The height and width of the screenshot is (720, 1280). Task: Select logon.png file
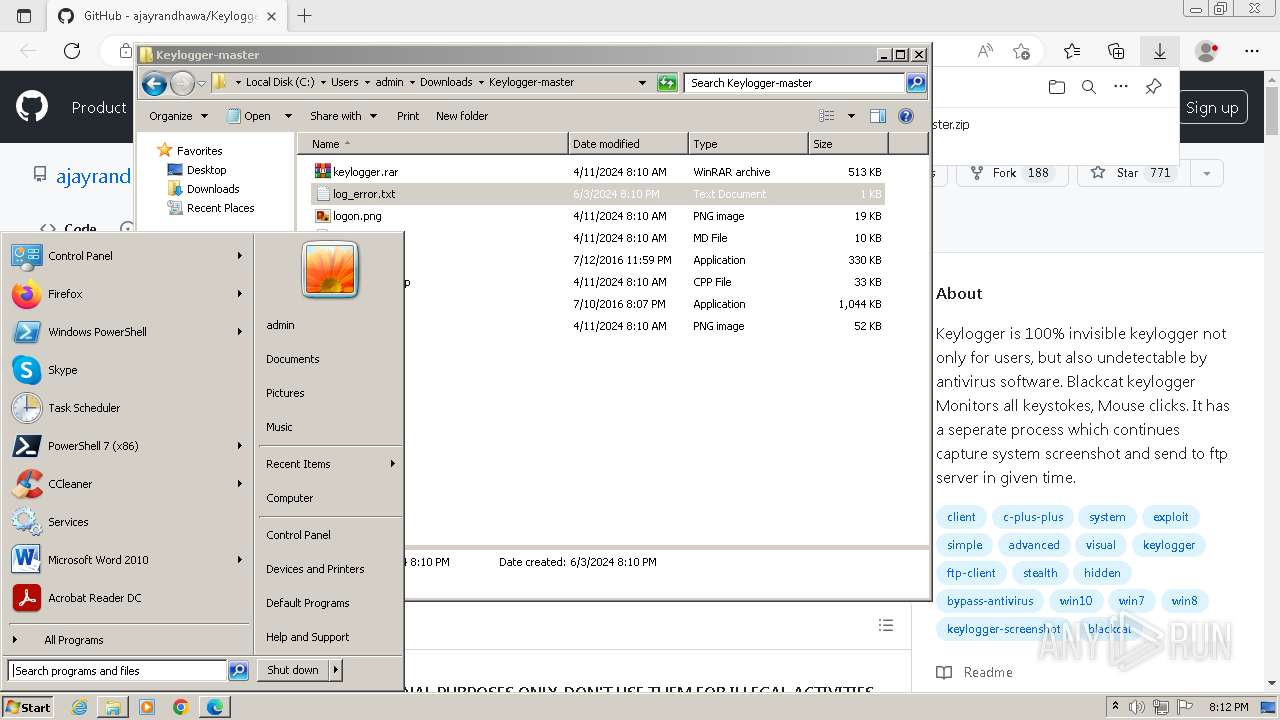click(357, 216)
